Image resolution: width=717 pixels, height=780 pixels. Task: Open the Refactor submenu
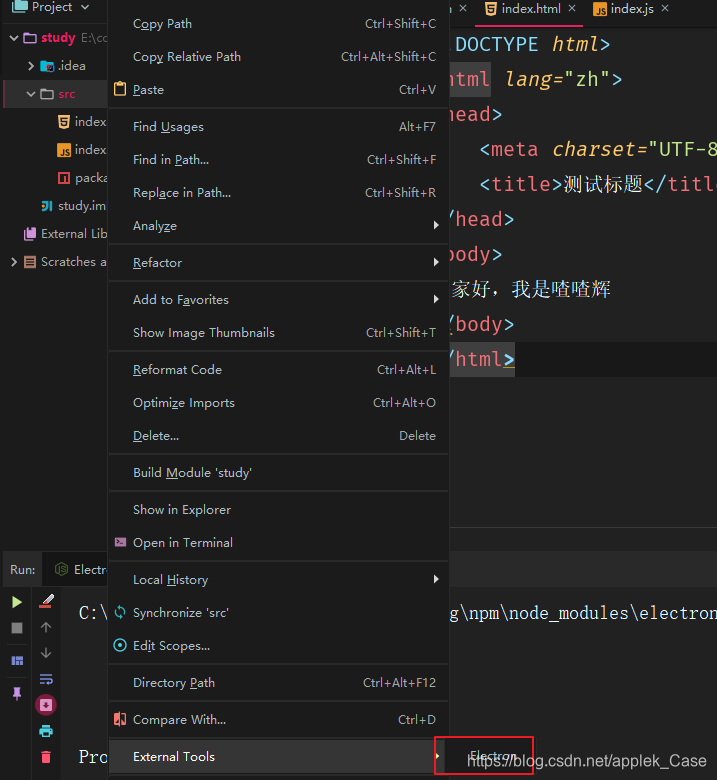point(279,263)
